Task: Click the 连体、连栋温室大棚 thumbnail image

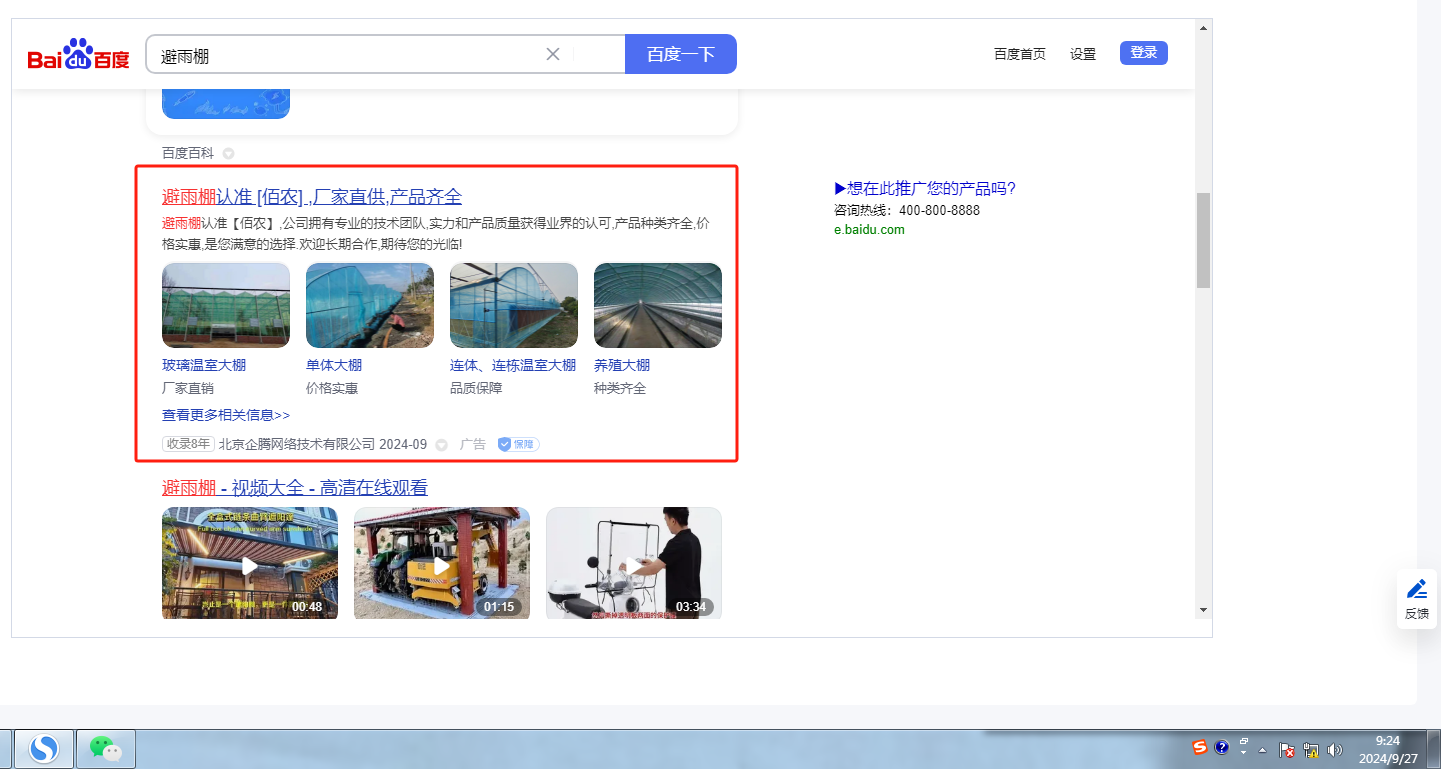Action: point(514,305)
